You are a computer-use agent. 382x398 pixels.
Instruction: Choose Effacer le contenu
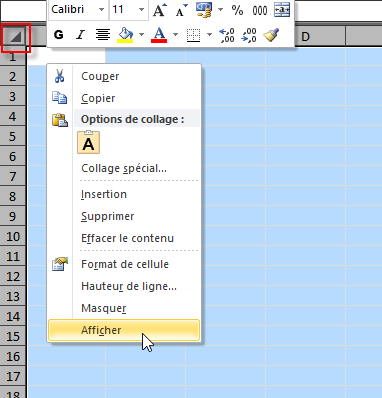(x=124, y=238)
